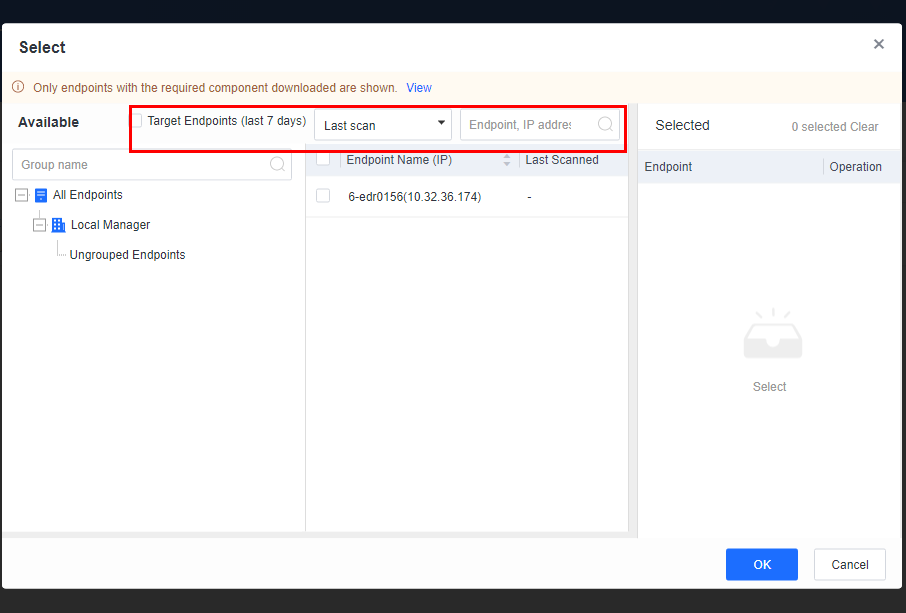906x613 pixels.
Task: Click the endpoint search magnifier icon
Action: click(605, 125)
